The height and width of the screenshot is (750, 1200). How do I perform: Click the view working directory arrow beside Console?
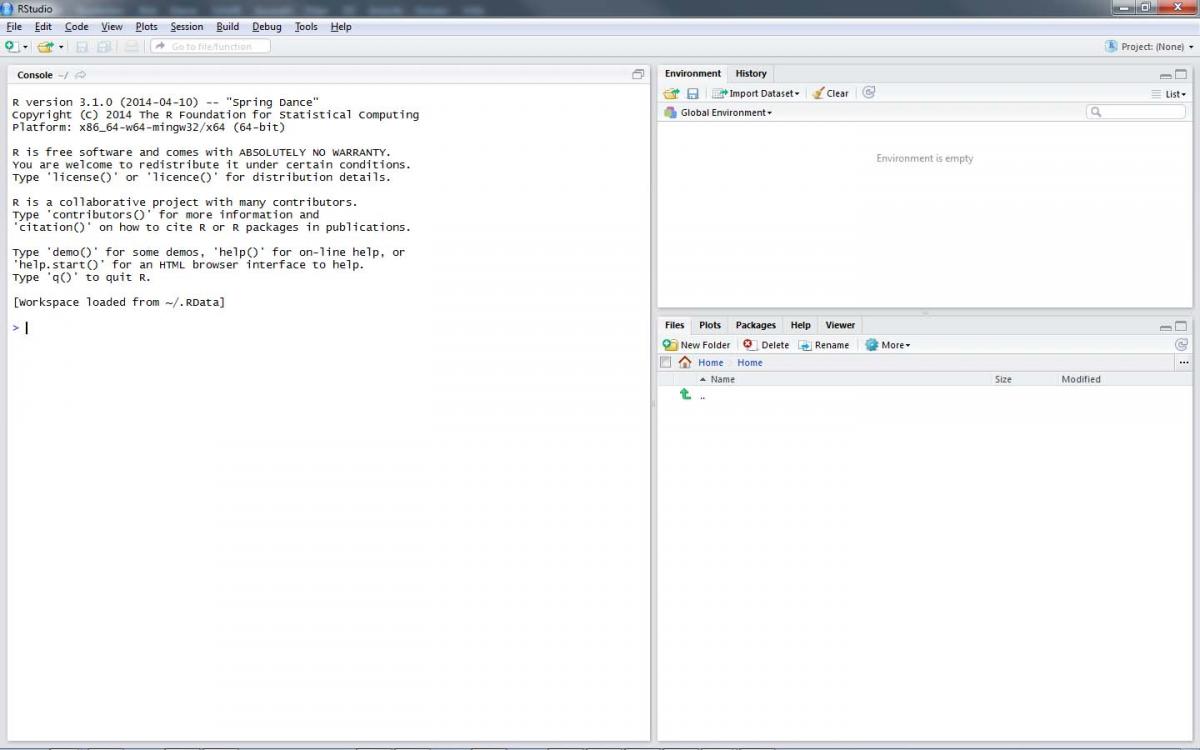coord(81,75)
